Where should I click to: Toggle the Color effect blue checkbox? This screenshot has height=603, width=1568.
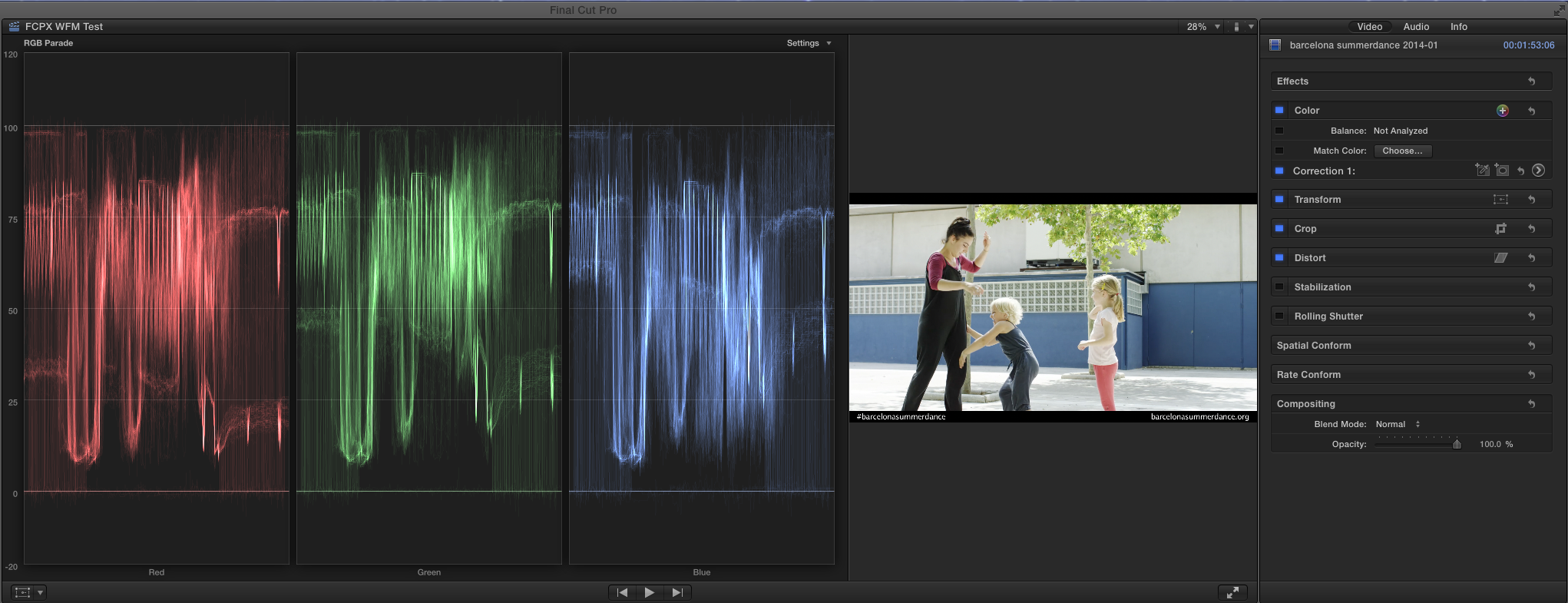click(1279, 111)
